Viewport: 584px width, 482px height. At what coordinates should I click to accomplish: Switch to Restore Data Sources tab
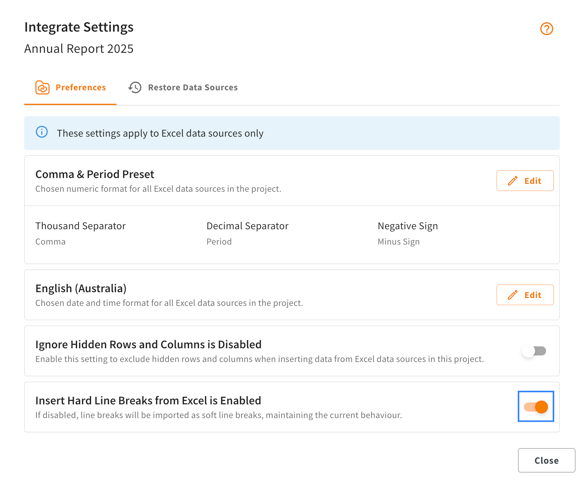point(183,88)
